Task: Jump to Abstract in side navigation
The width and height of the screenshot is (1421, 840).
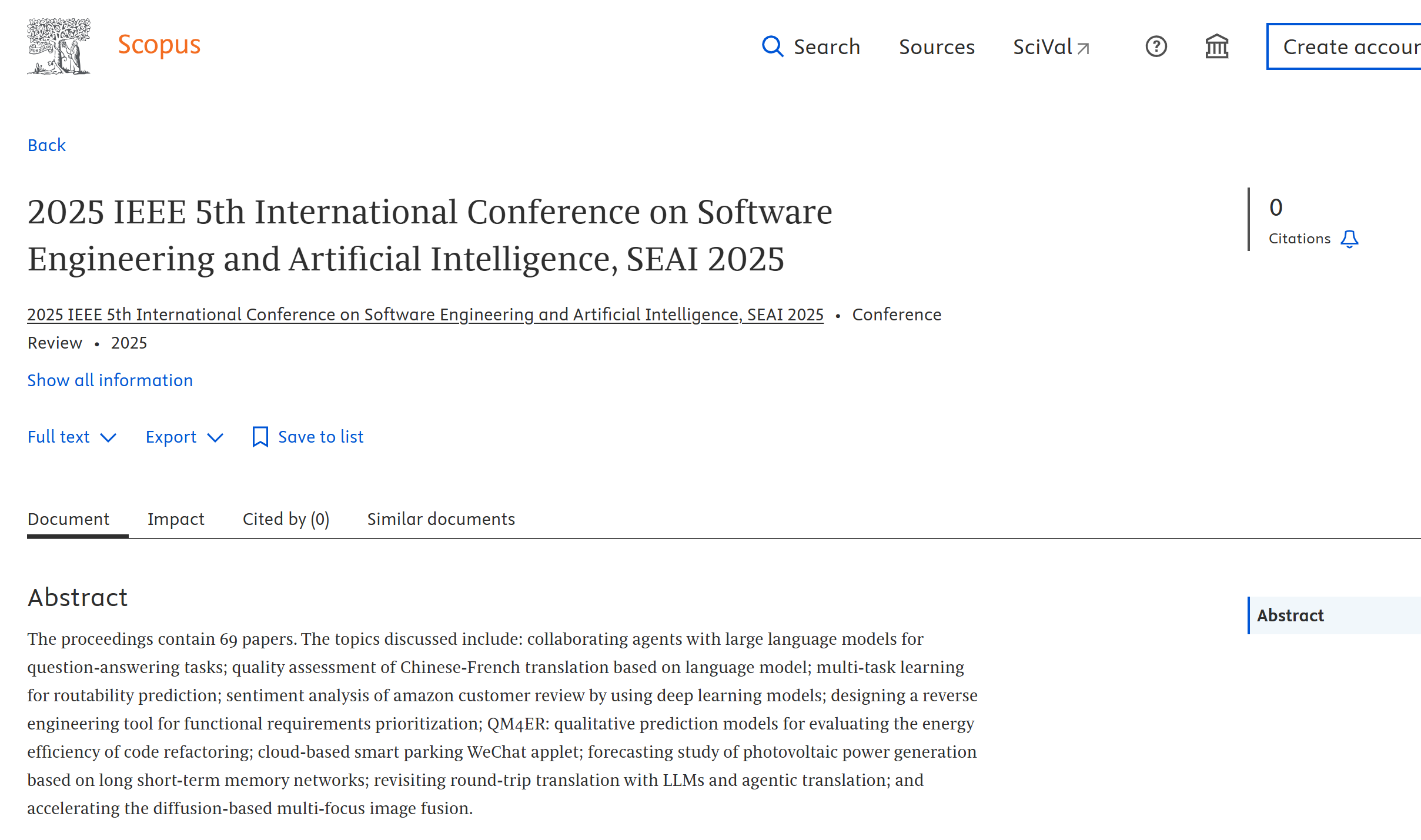Action: click(x=1290, y=615)
